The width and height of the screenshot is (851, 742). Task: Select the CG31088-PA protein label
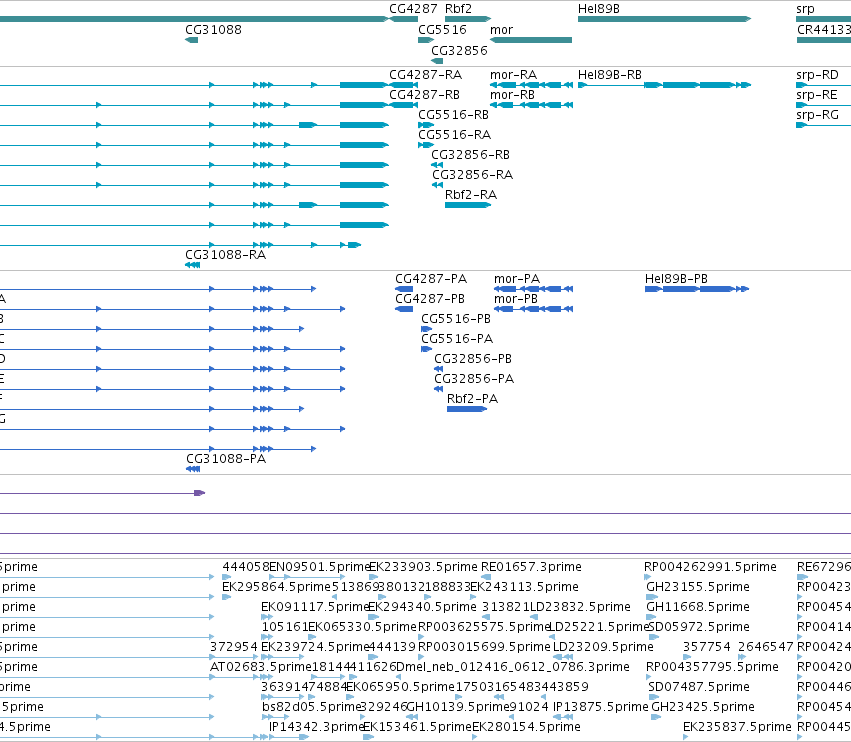pos(226,459)
